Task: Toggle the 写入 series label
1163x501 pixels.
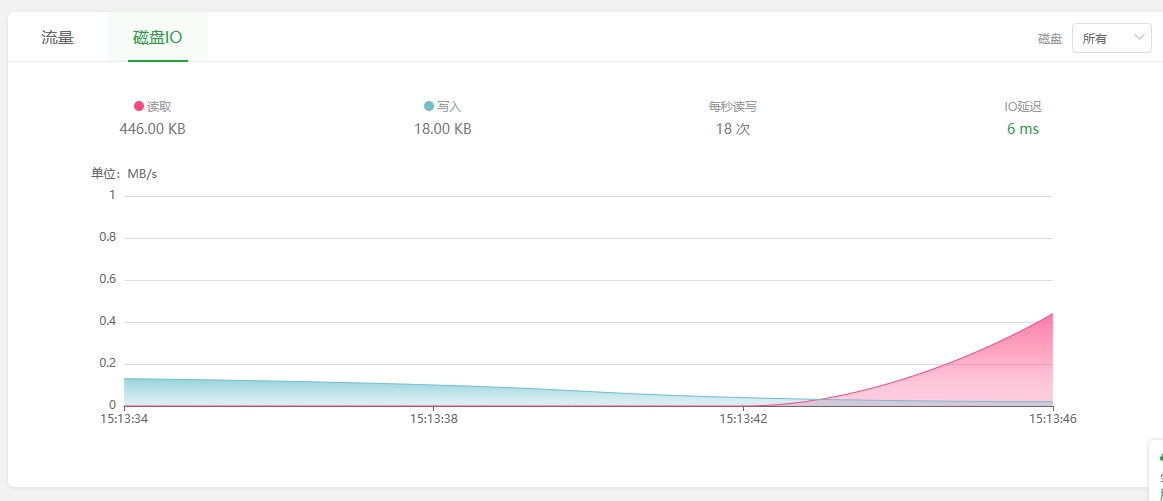Action: [449, 106]
